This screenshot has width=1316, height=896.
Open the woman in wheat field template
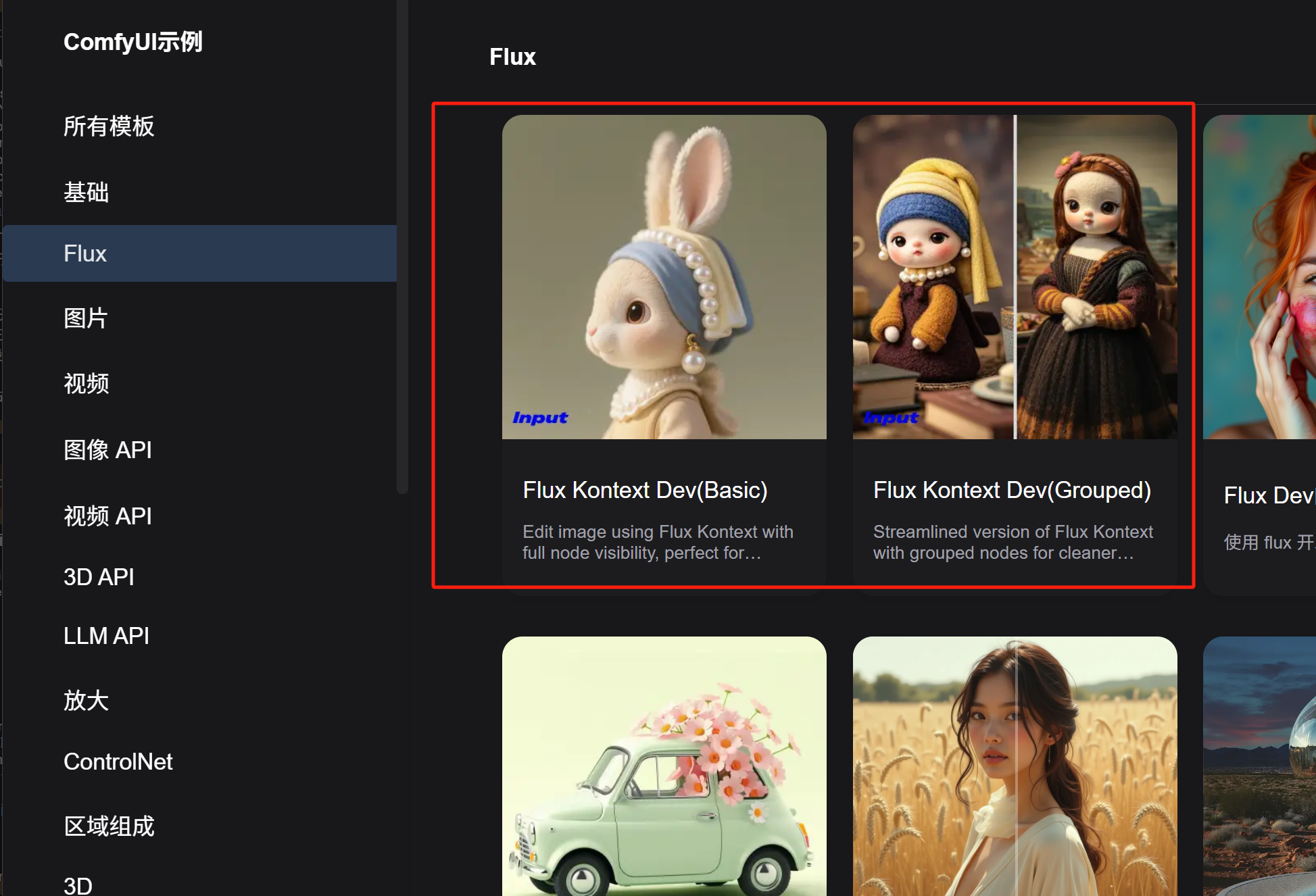[1014, 766]
